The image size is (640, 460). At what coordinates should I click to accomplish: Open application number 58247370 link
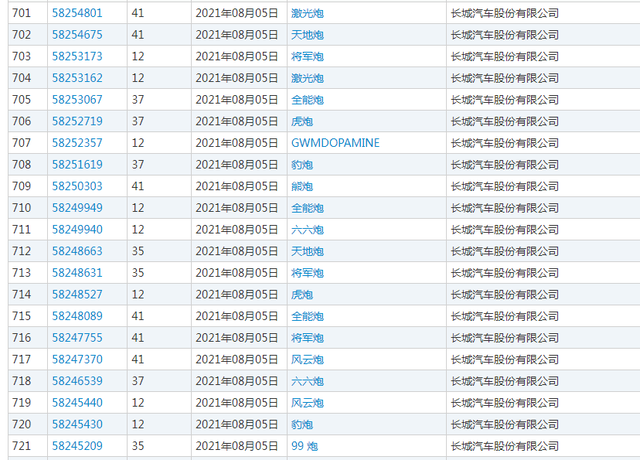point(77,359)
